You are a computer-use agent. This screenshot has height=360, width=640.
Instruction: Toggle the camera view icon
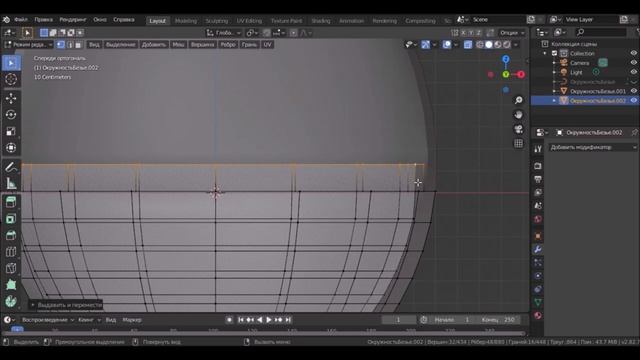(518, 129)
